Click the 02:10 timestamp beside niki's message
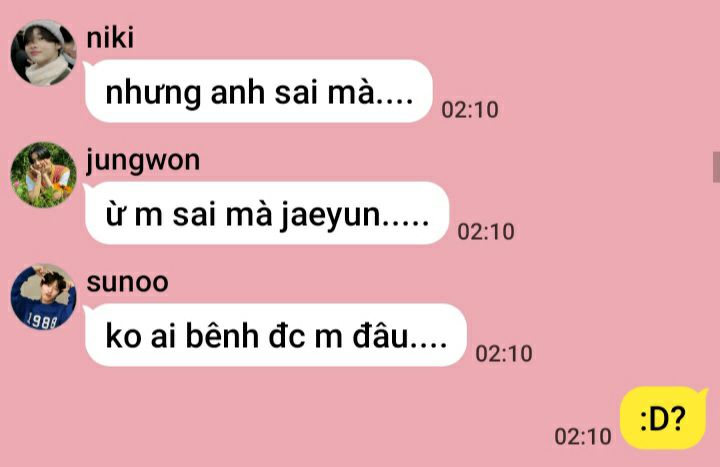 point(470,110)
